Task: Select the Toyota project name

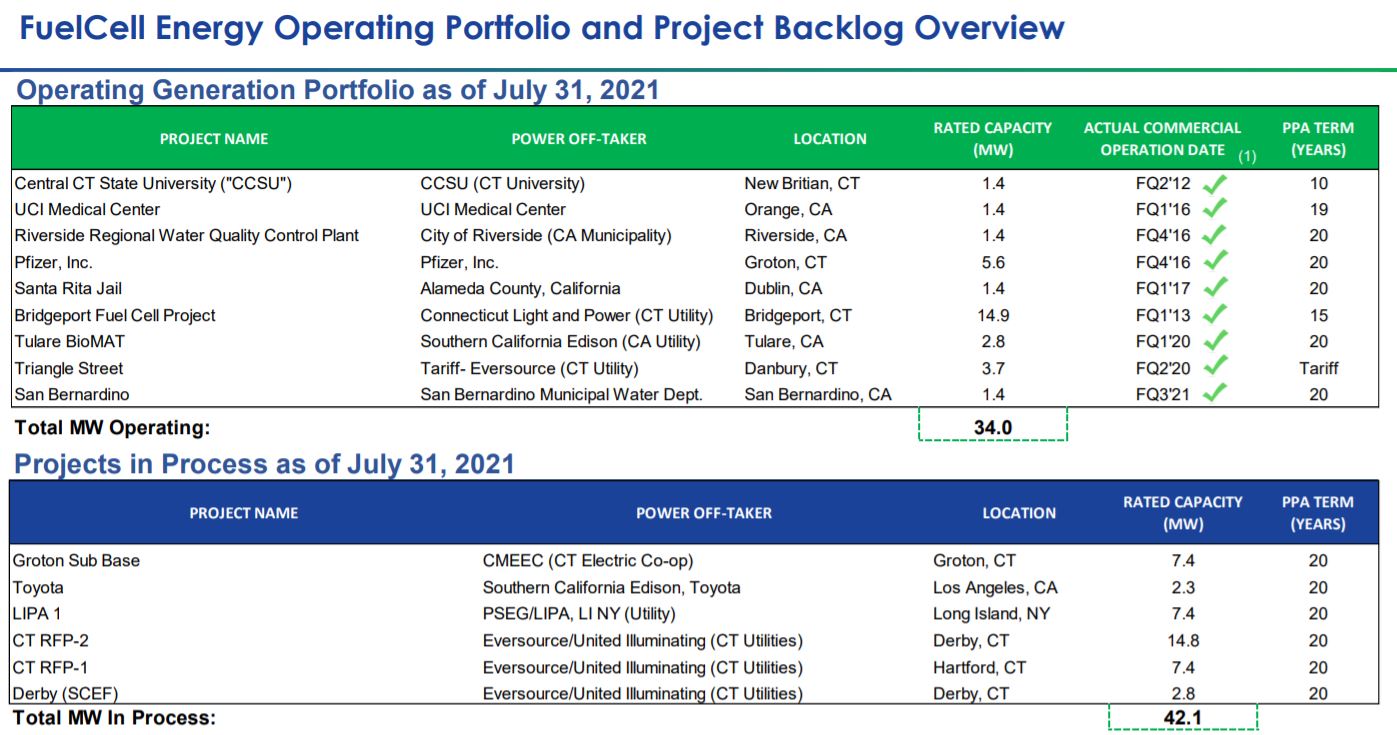Action: point(38,588)
